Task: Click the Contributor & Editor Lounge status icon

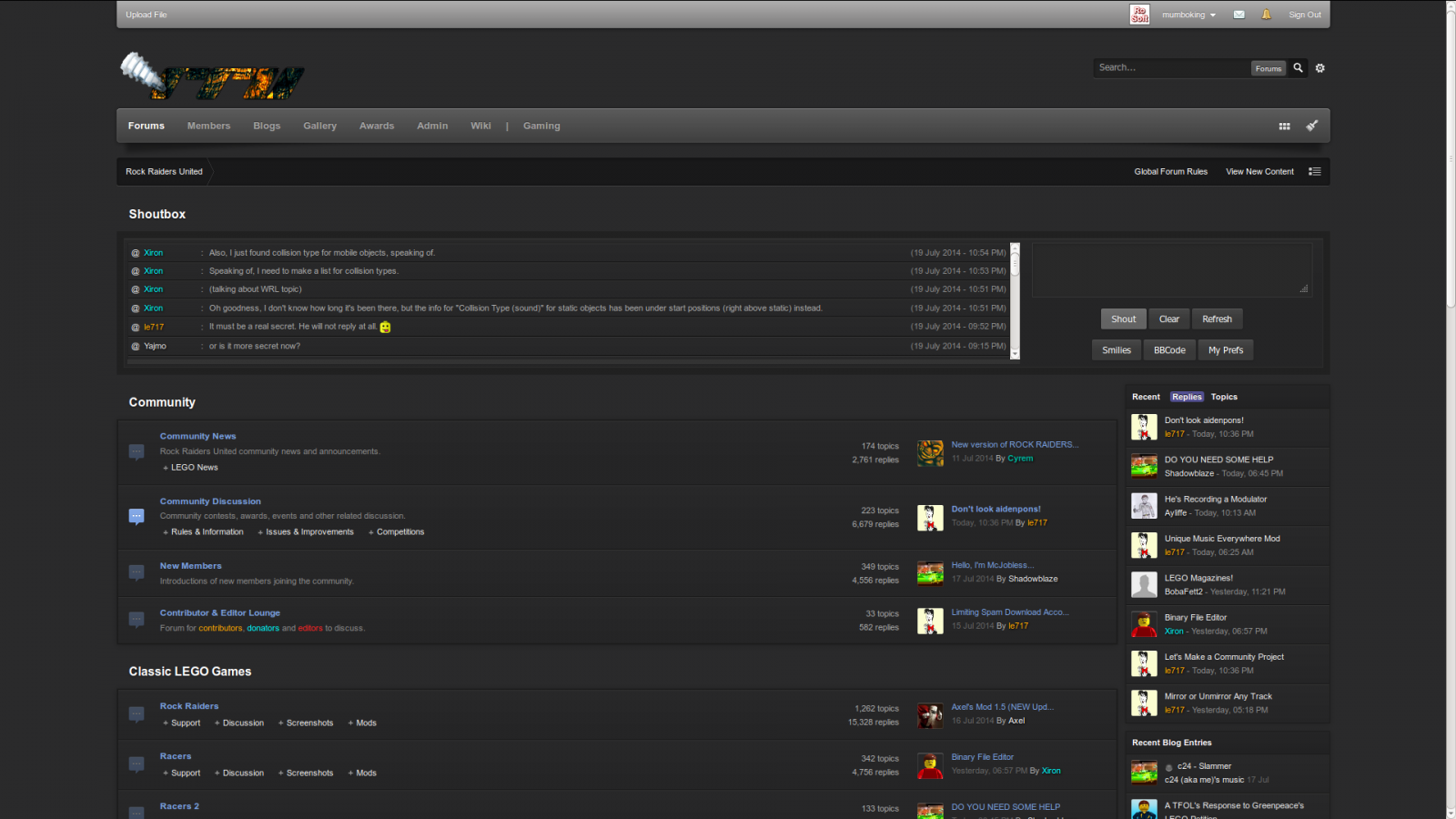Action: pyautogui.click(x=136, y=620)
